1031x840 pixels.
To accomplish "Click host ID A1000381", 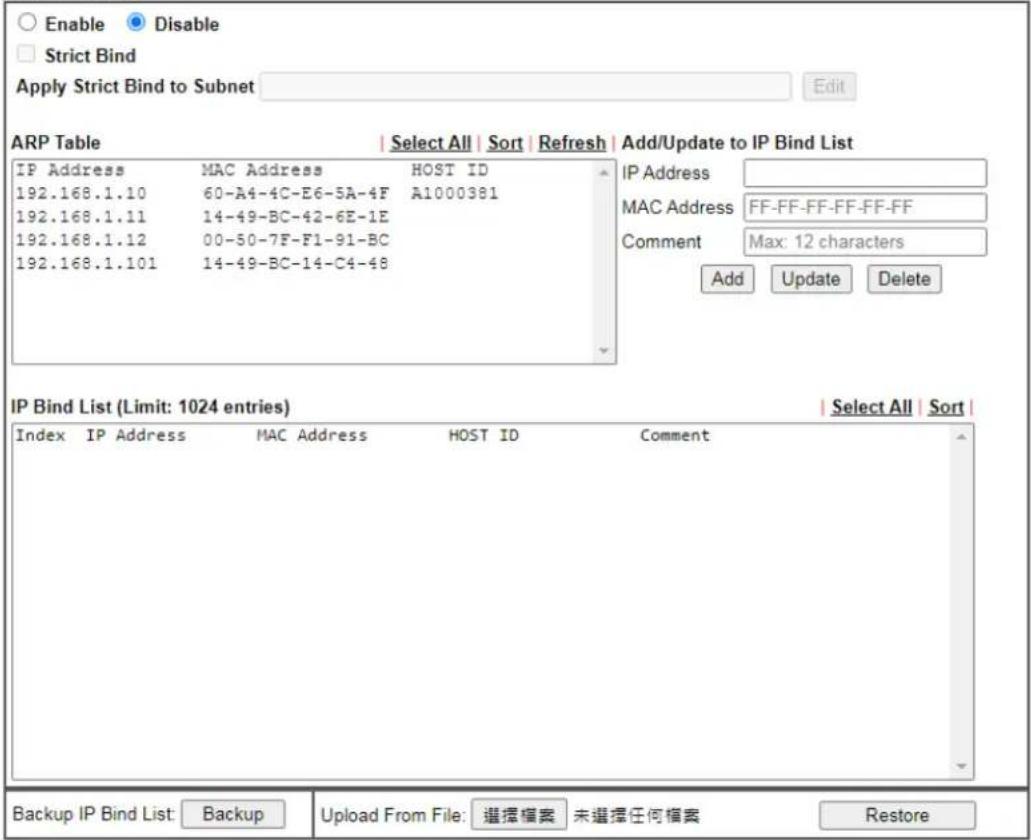I will click(455, 193).
